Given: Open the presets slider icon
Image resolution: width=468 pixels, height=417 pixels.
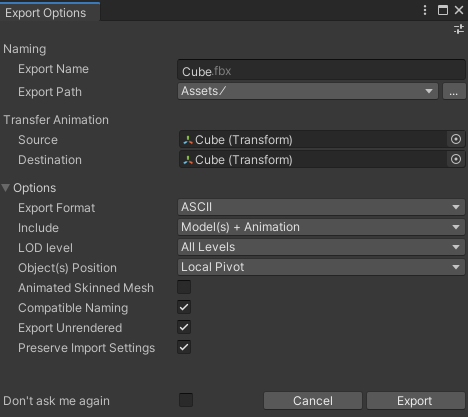Looking at the screenshot, I should tap(459, 29).
